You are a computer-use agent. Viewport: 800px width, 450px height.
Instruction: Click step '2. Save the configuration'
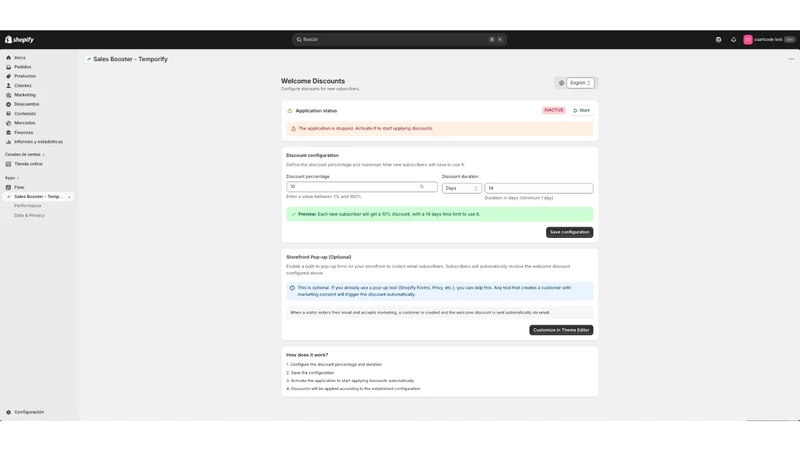point(310,373)
